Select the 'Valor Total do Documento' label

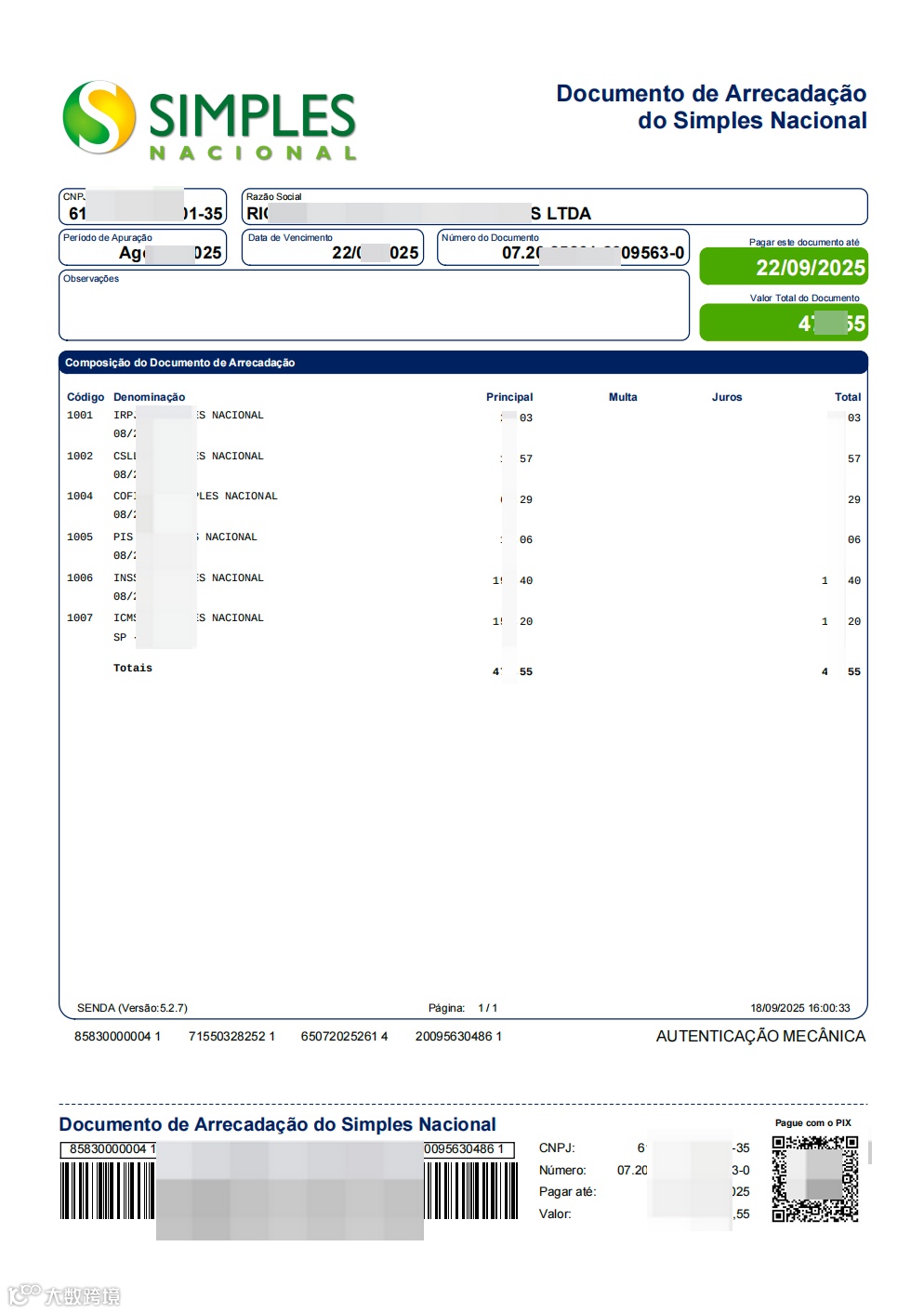[x=805, y=298]
